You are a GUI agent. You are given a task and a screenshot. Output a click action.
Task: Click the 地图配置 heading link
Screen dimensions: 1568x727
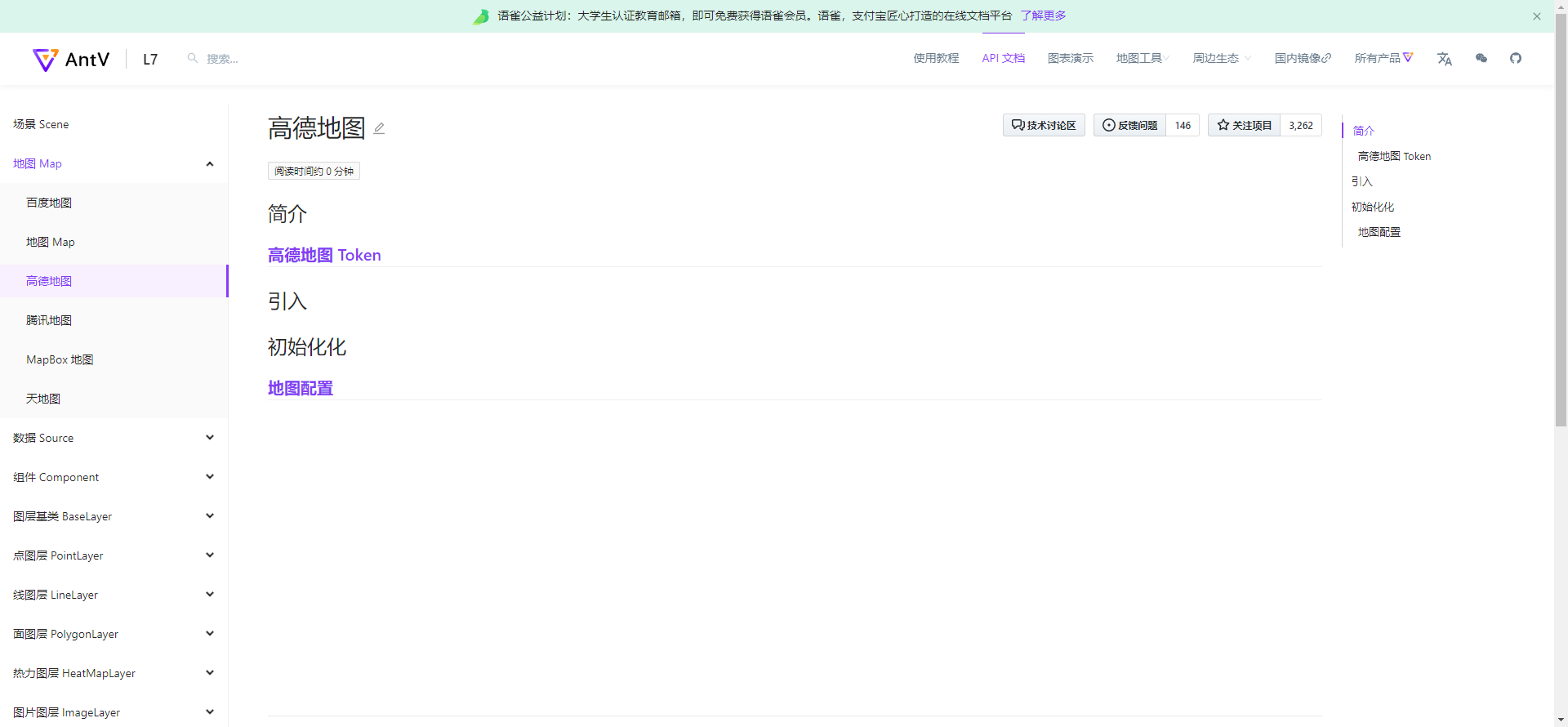point(301,388)
